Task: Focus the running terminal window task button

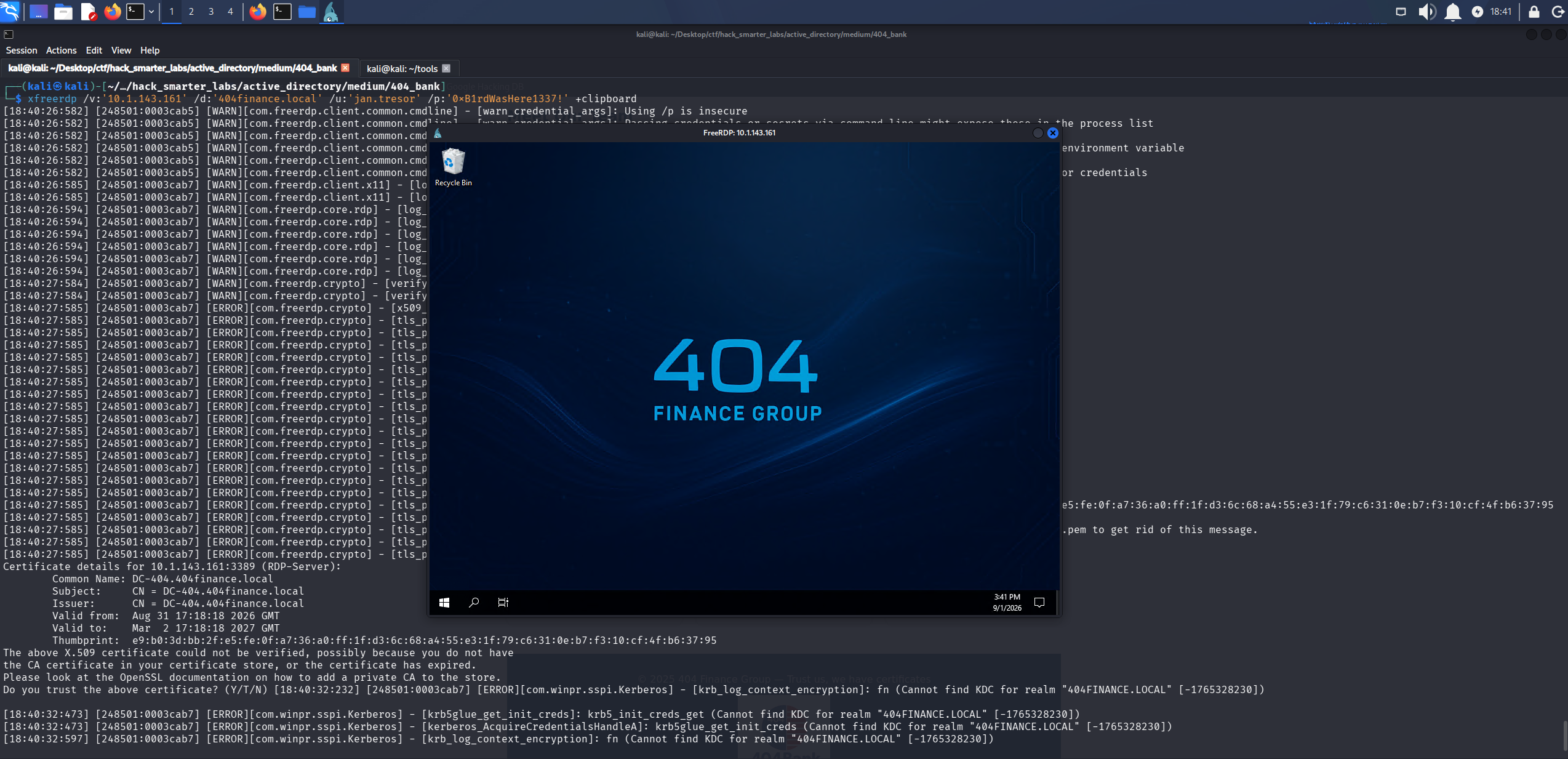Action: [282, 12]
